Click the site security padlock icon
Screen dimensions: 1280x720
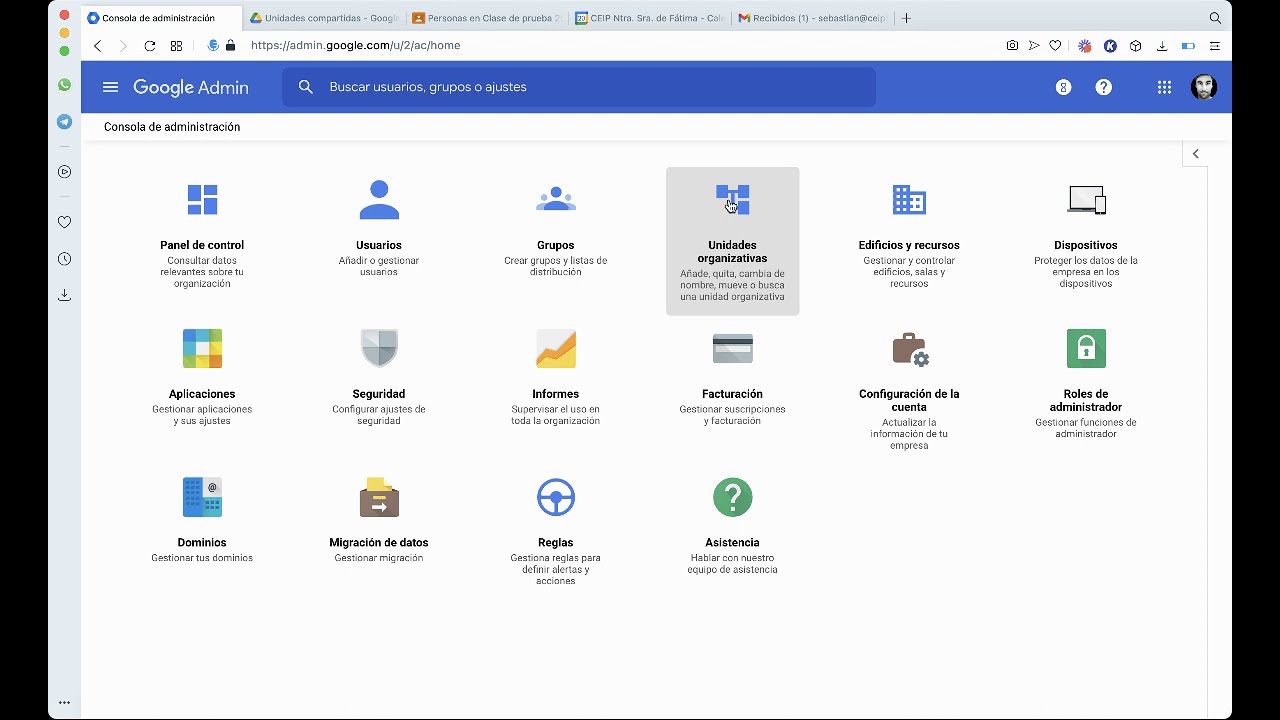pyautogui.click(x=231, y=46)
